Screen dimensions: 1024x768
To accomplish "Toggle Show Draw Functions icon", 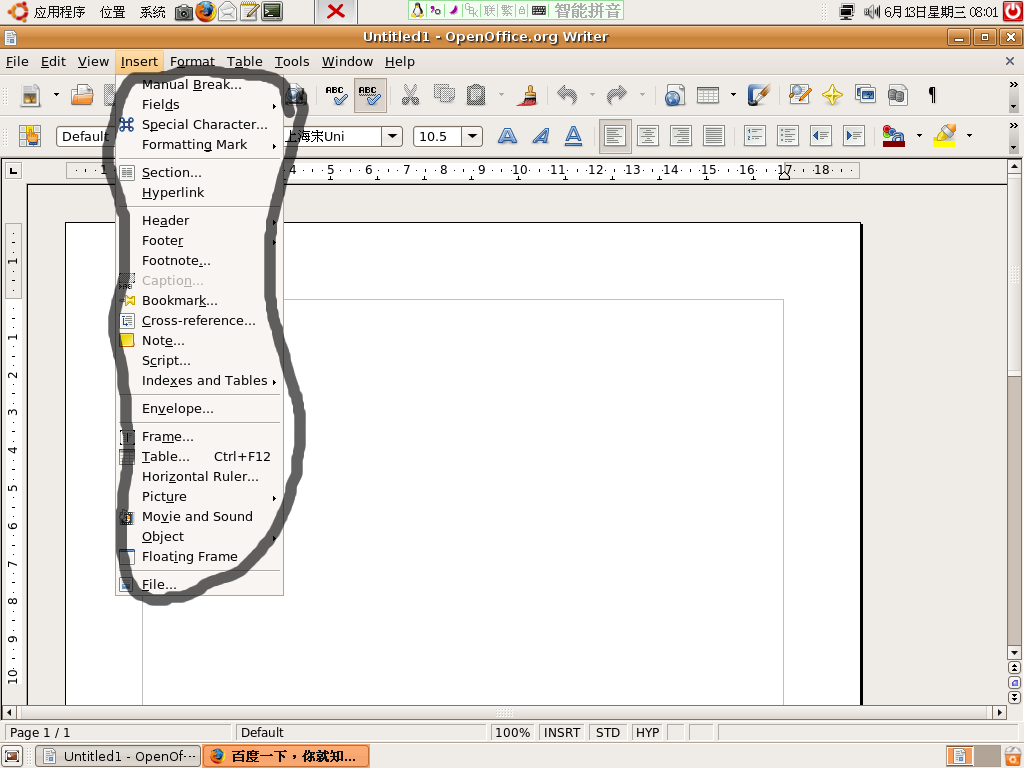I will coord(759,95).
